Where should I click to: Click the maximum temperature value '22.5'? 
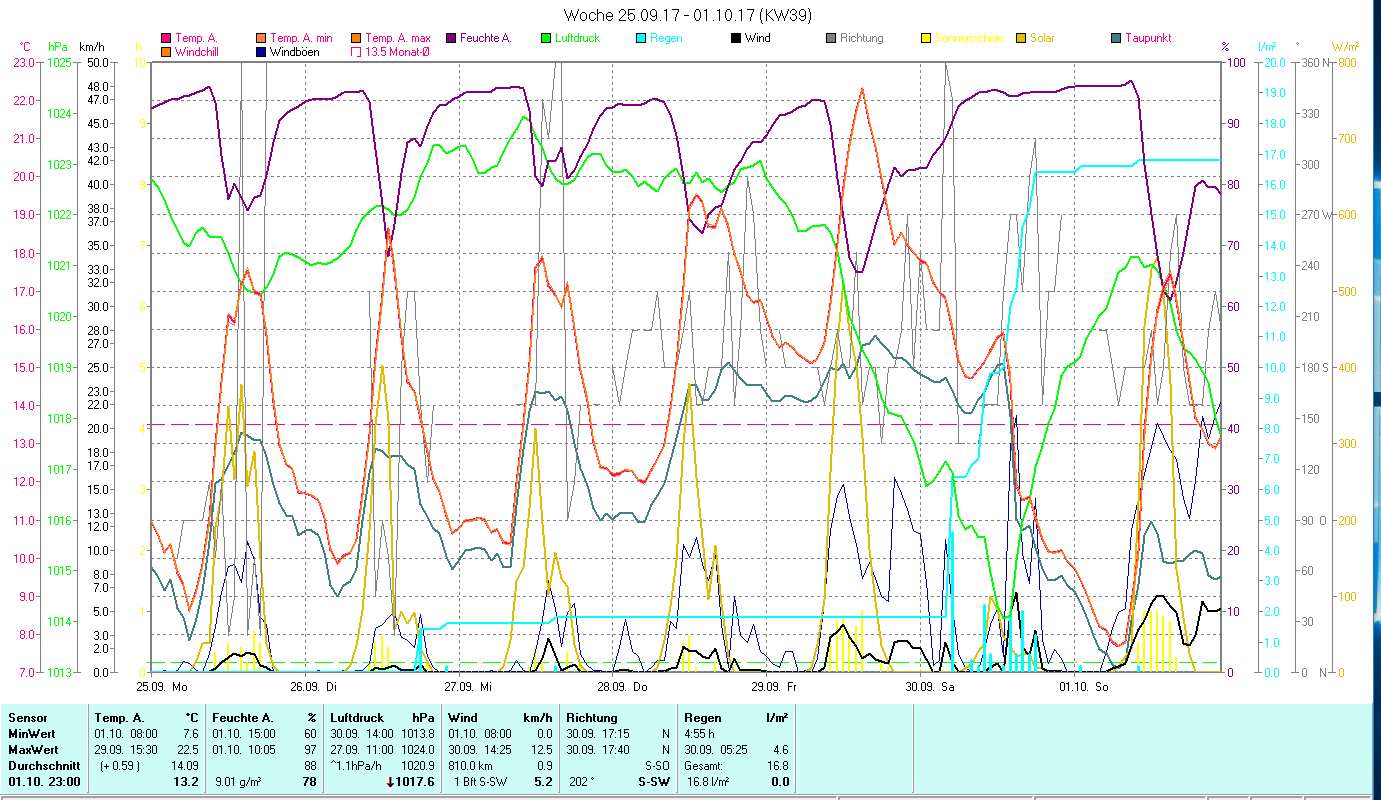[188, 750]
